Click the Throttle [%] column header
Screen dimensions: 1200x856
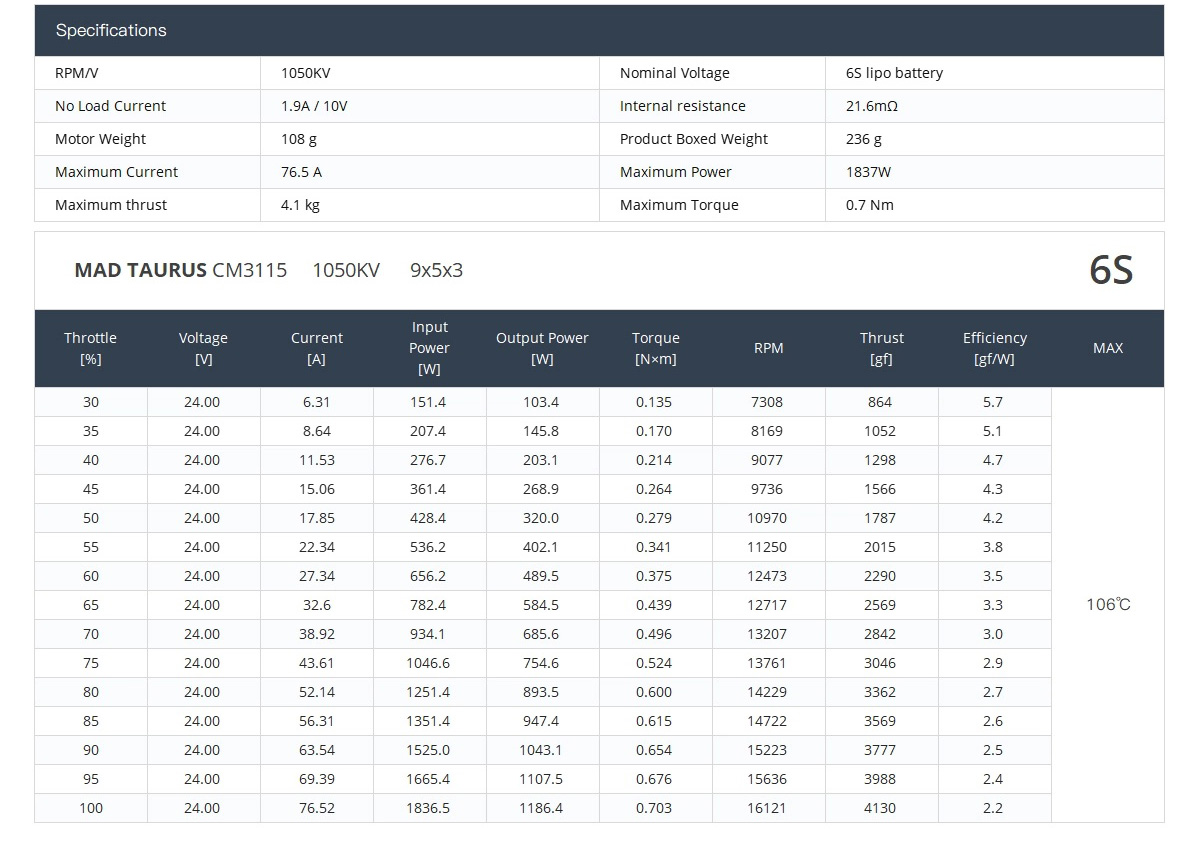click(90, 348)
